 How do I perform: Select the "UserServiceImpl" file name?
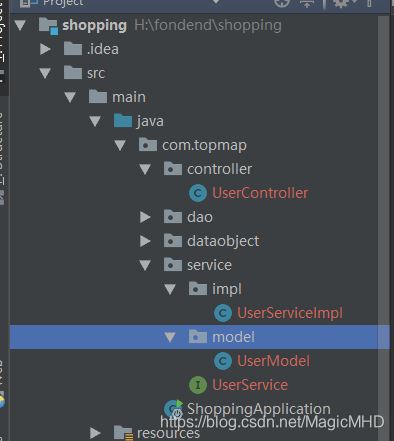coord(290,313)
